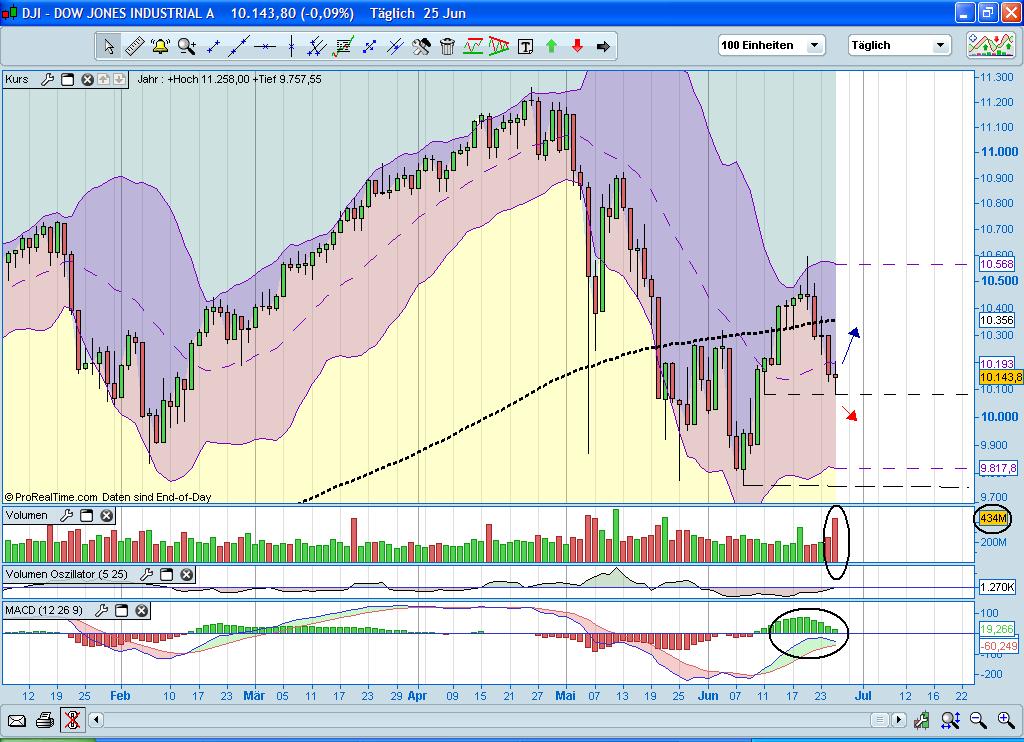Open the 100 Einheiten dropdown
This screenshot has width=1024, height=742.
pyautogui.click(x=771, y=45)
